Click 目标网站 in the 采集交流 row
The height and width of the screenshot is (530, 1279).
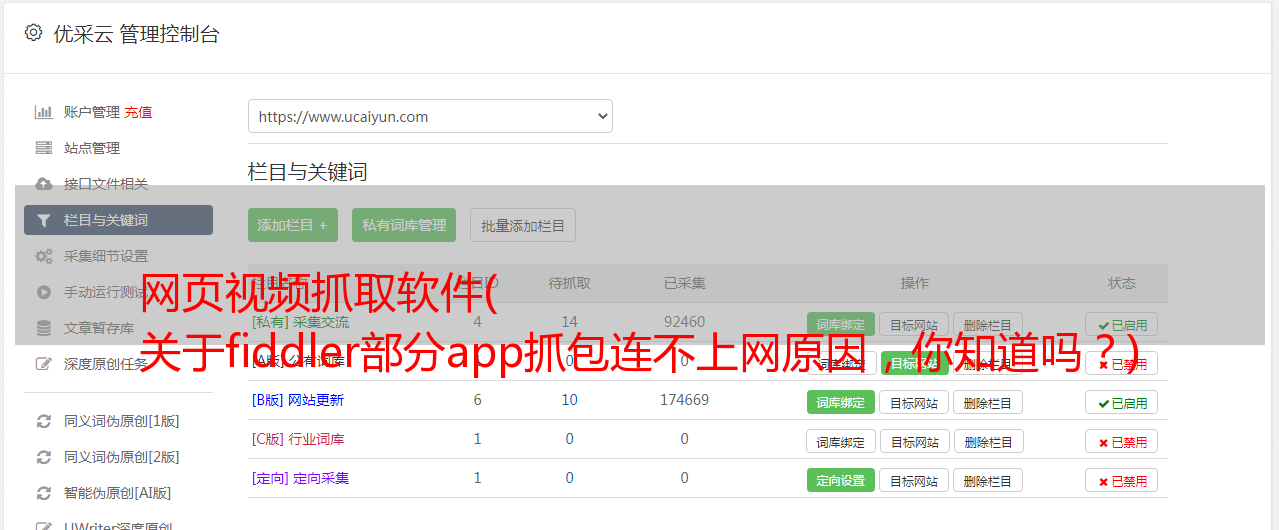pos(914,324)
